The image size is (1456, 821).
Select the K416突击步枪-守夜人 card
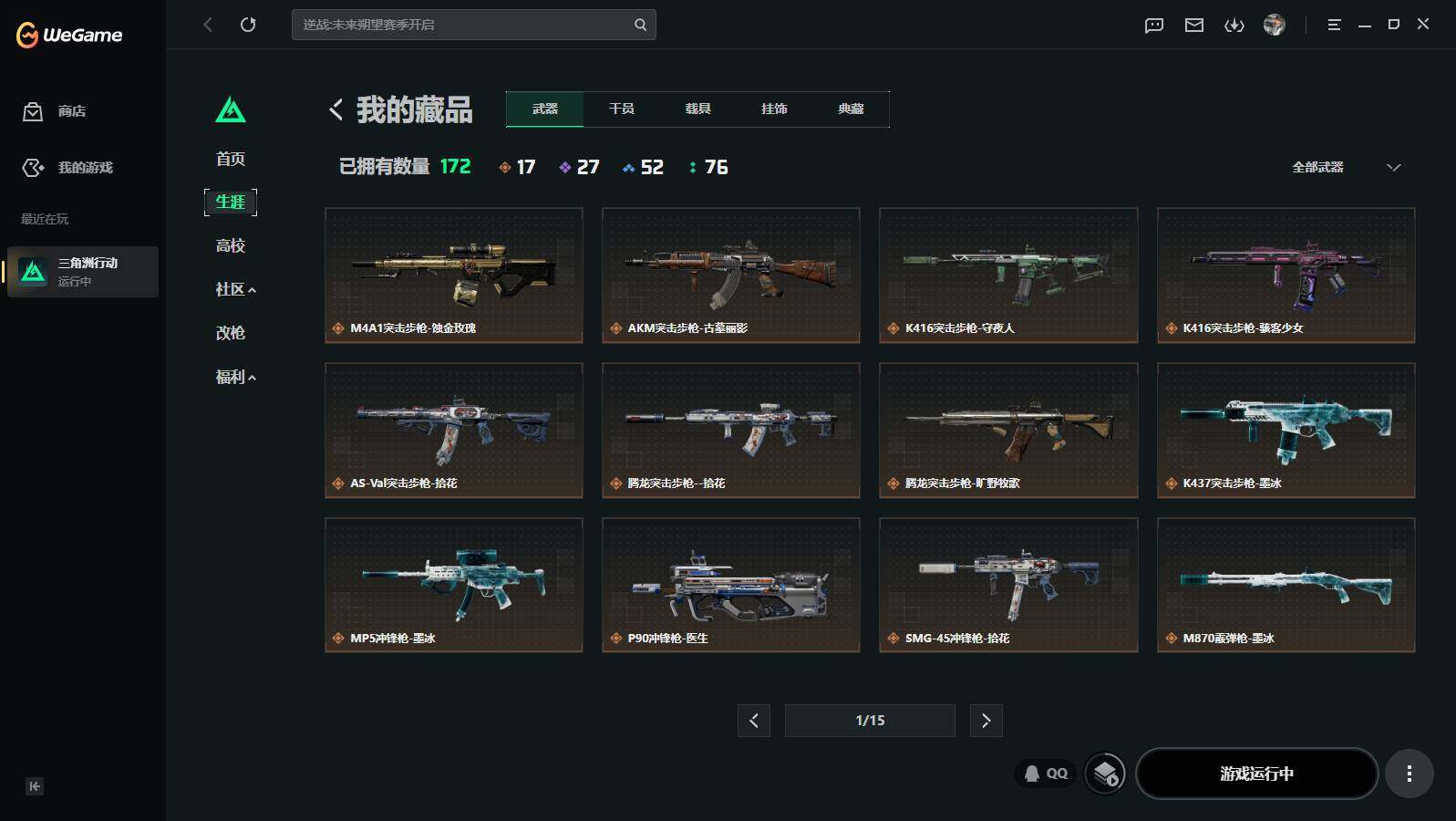tap(1008, 275)
